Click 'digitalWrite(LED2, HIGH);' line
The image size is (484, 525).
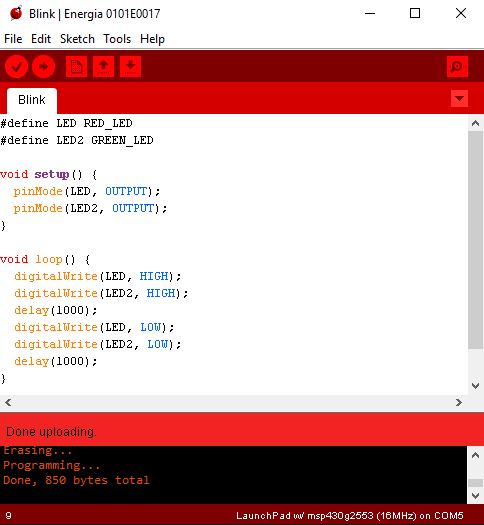[x=101, y=293]
